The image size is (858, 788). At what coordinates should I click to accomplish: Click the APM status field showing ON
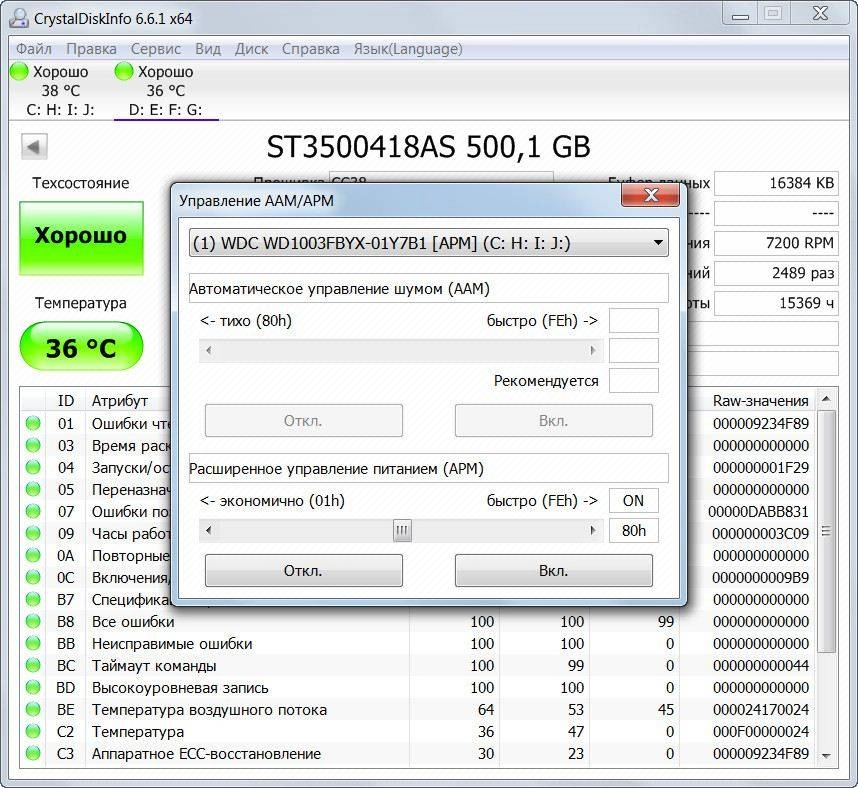[x=634, y=501]
